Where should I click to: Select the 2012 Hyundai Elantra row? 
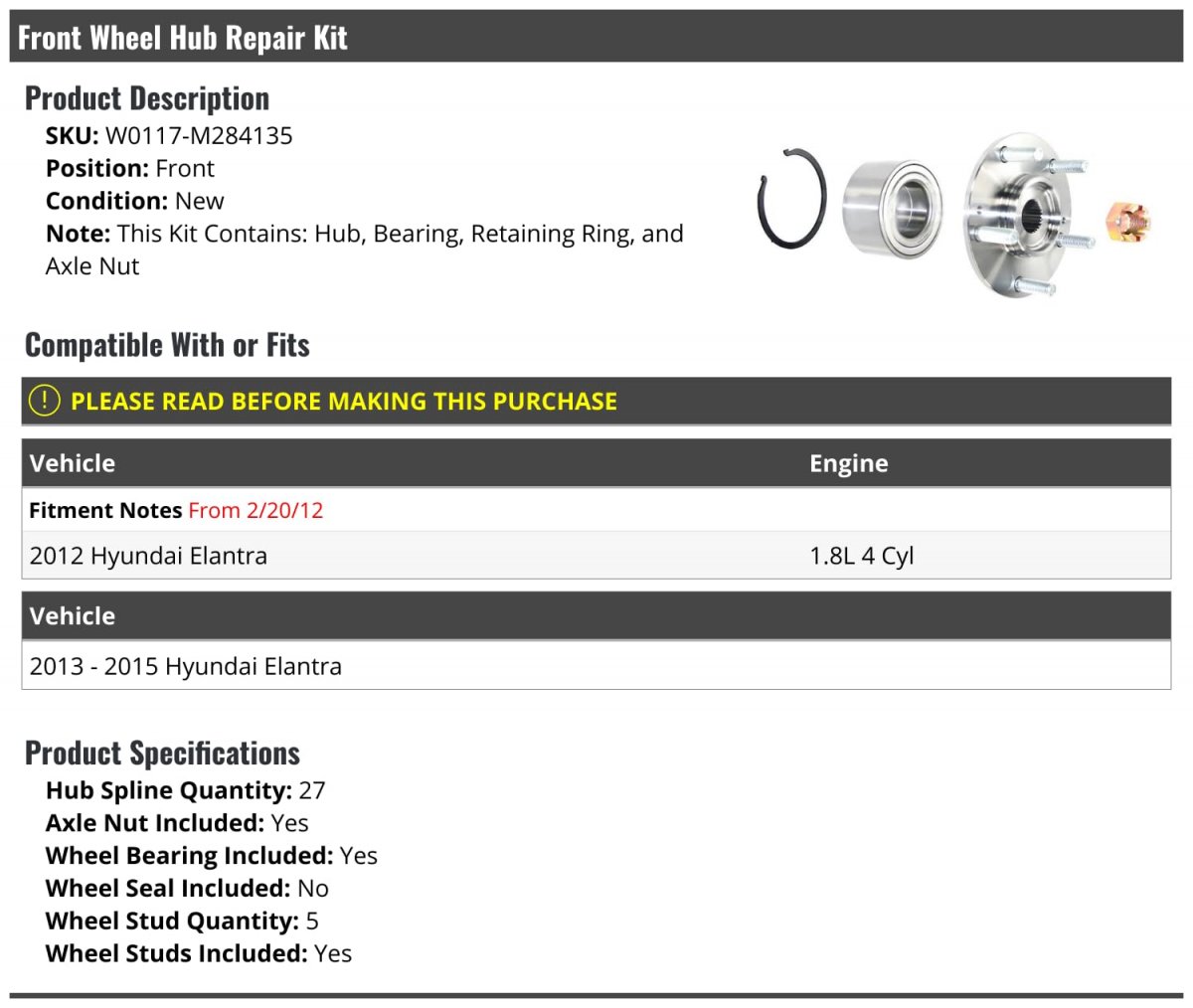149,556
